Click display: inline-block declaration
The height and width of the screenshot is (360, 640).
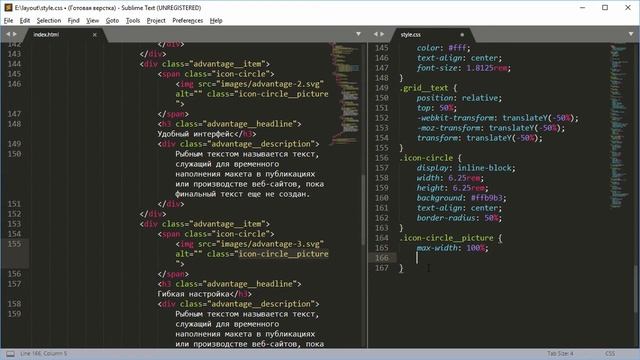pos(466,168)
